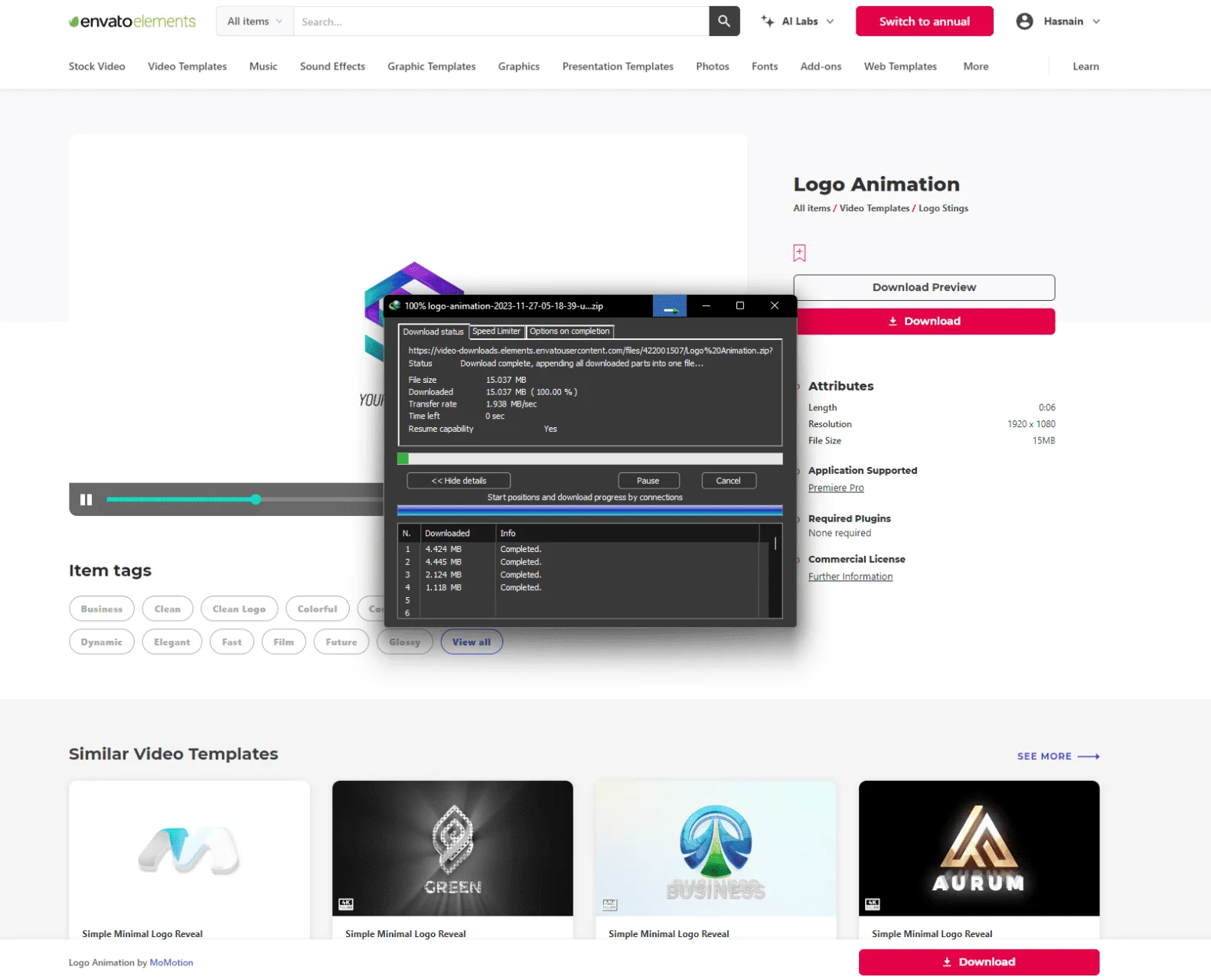Open Web Templates category
The width and height of the screenshot is (1211, 980).
(x=900, y=67)
